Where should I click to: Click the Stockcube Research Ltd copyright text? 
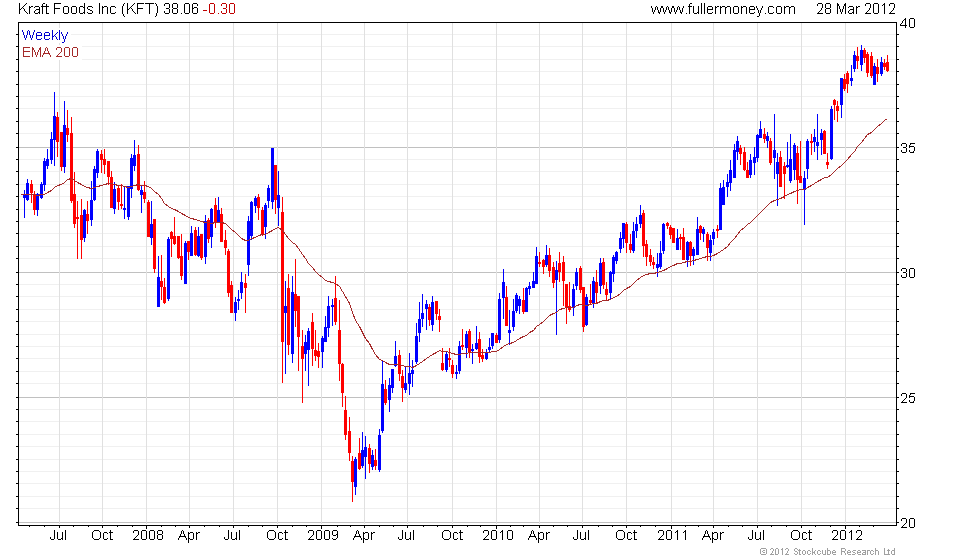click(827, 551)
